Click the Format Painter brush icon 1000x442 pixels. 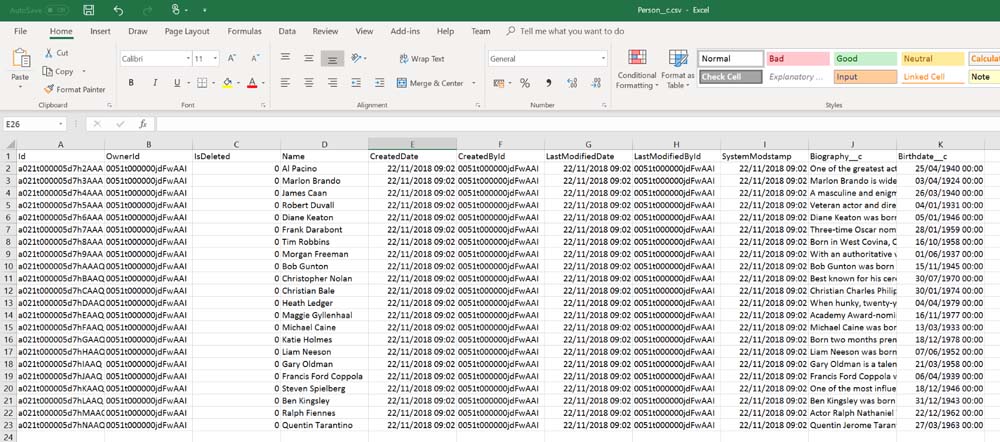click(50, 89)
